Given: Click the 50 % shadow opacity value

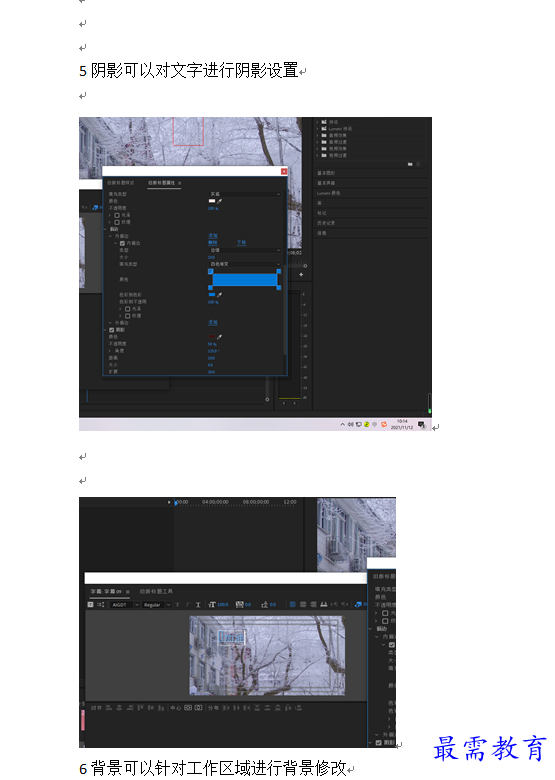Looking at the screenshot, I should (212, 344).
